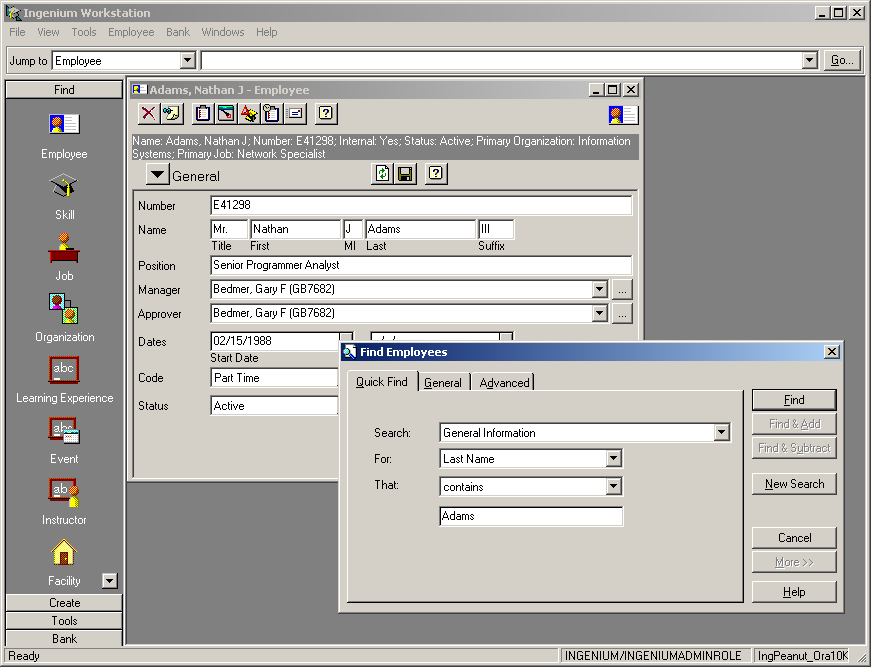
Task: Open the General section dropdown arrow
Action: pos(158,175)
